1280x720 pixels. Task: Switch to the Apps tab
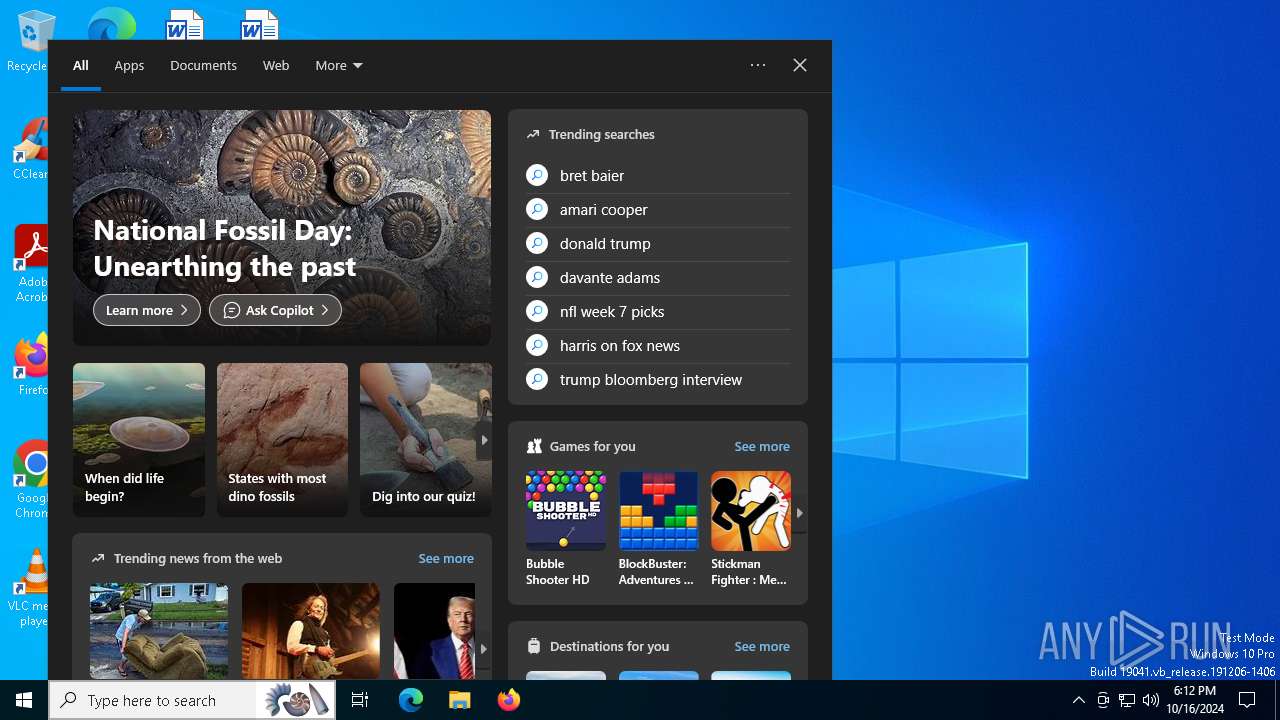coord(129,65)
